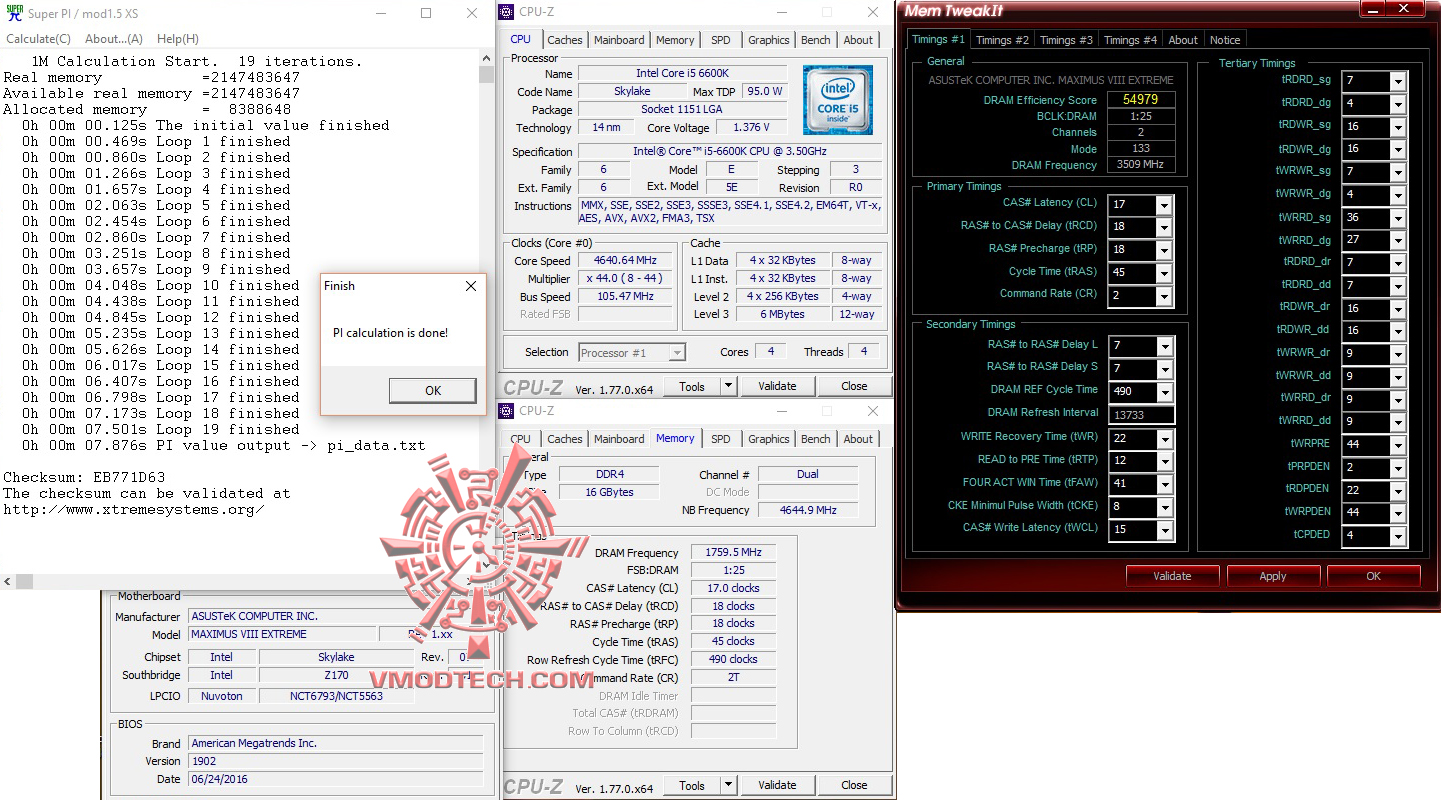1441x800 pixels.
Task: Click OK to dismiss the PI calculation dialog
Action: 432,390
